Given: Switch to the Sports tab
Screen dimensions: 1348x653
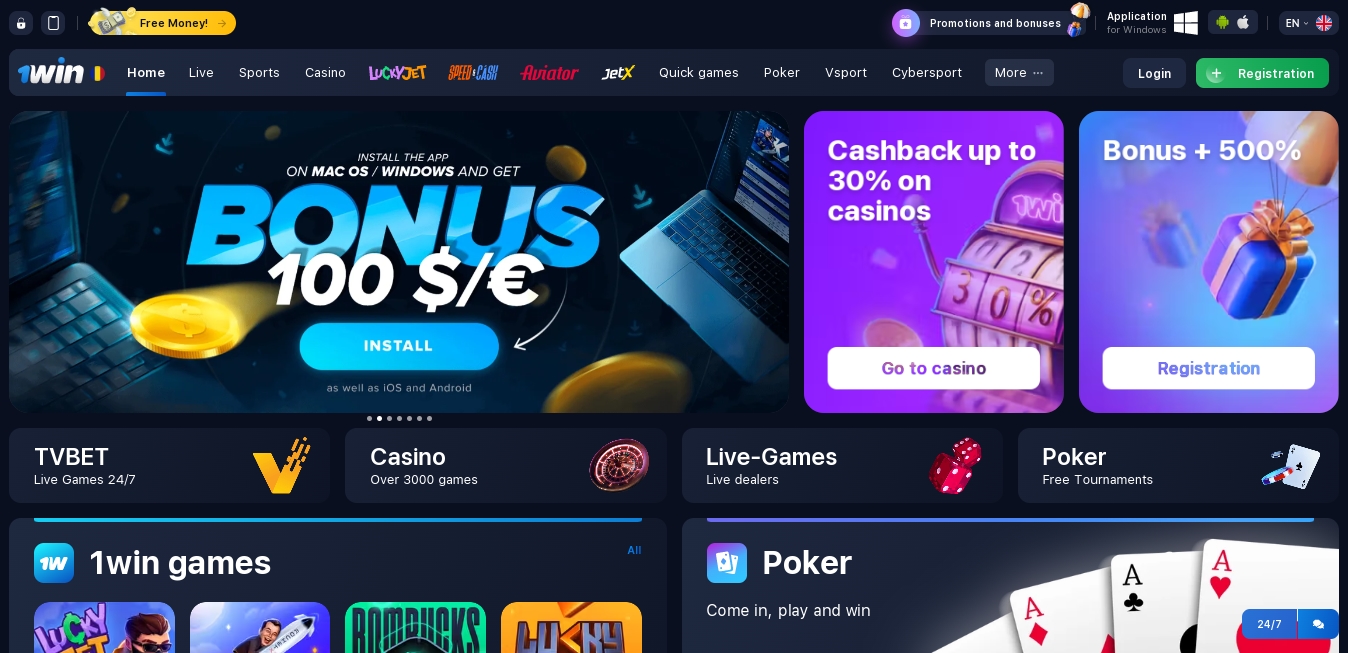Looking at the screenshot, I should pos(259,73).
